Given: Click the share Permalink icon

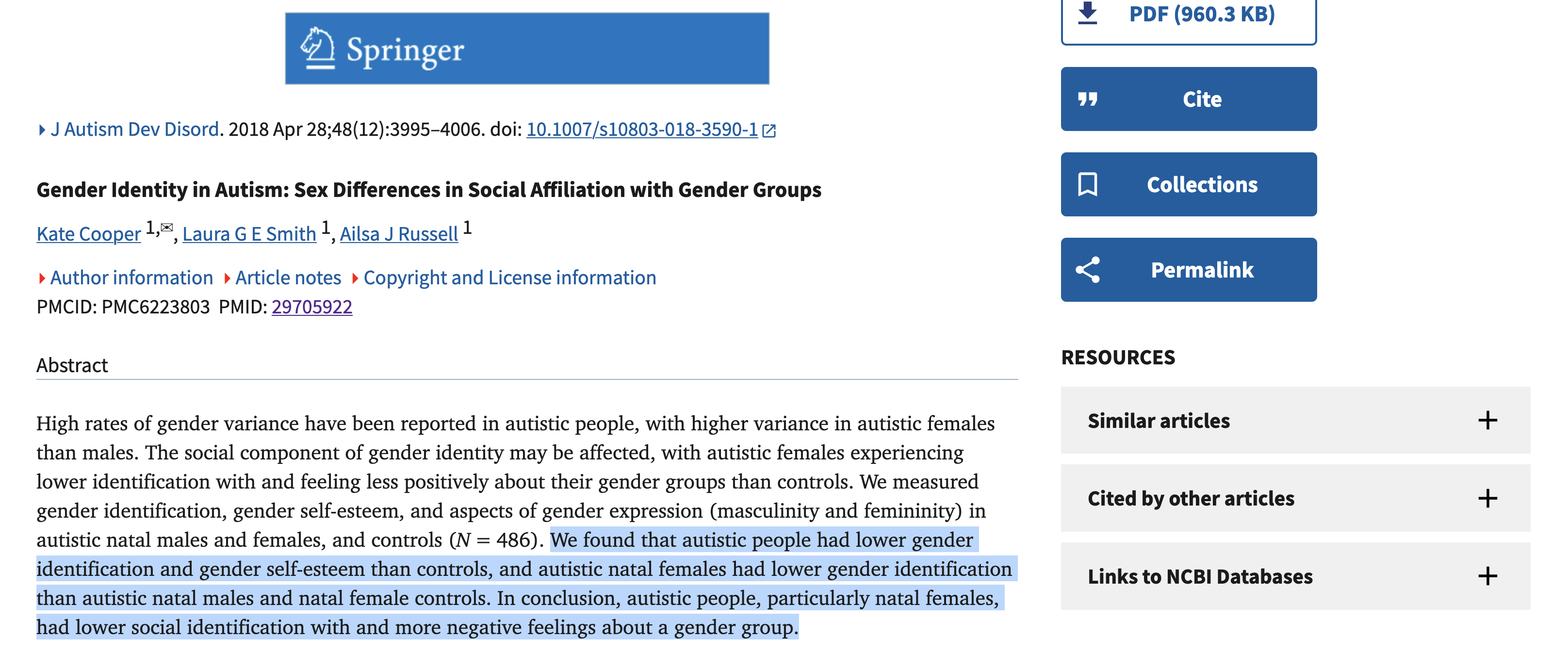Looking at the screenshot, I should pyautogui.click(x=1087, y=270).
